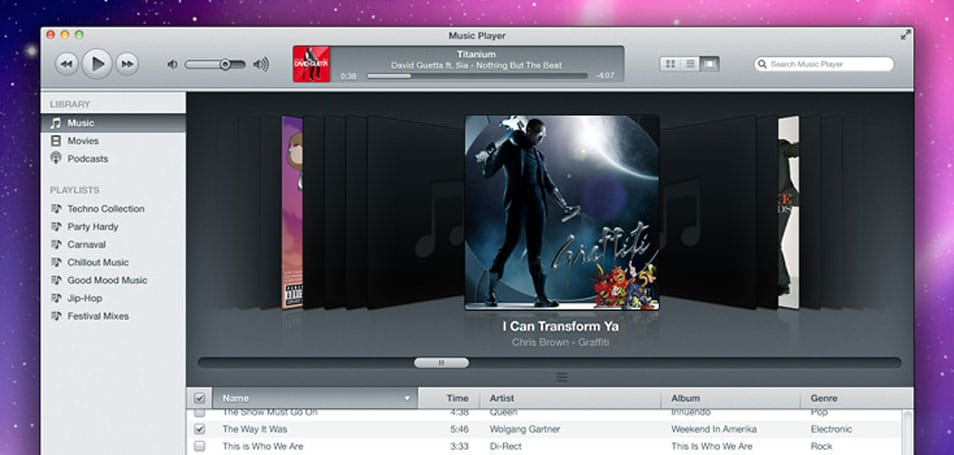The image size is (954, 455).
Task: Uncheck the The Way It Was checkbox
Action: tap(199, 429)
